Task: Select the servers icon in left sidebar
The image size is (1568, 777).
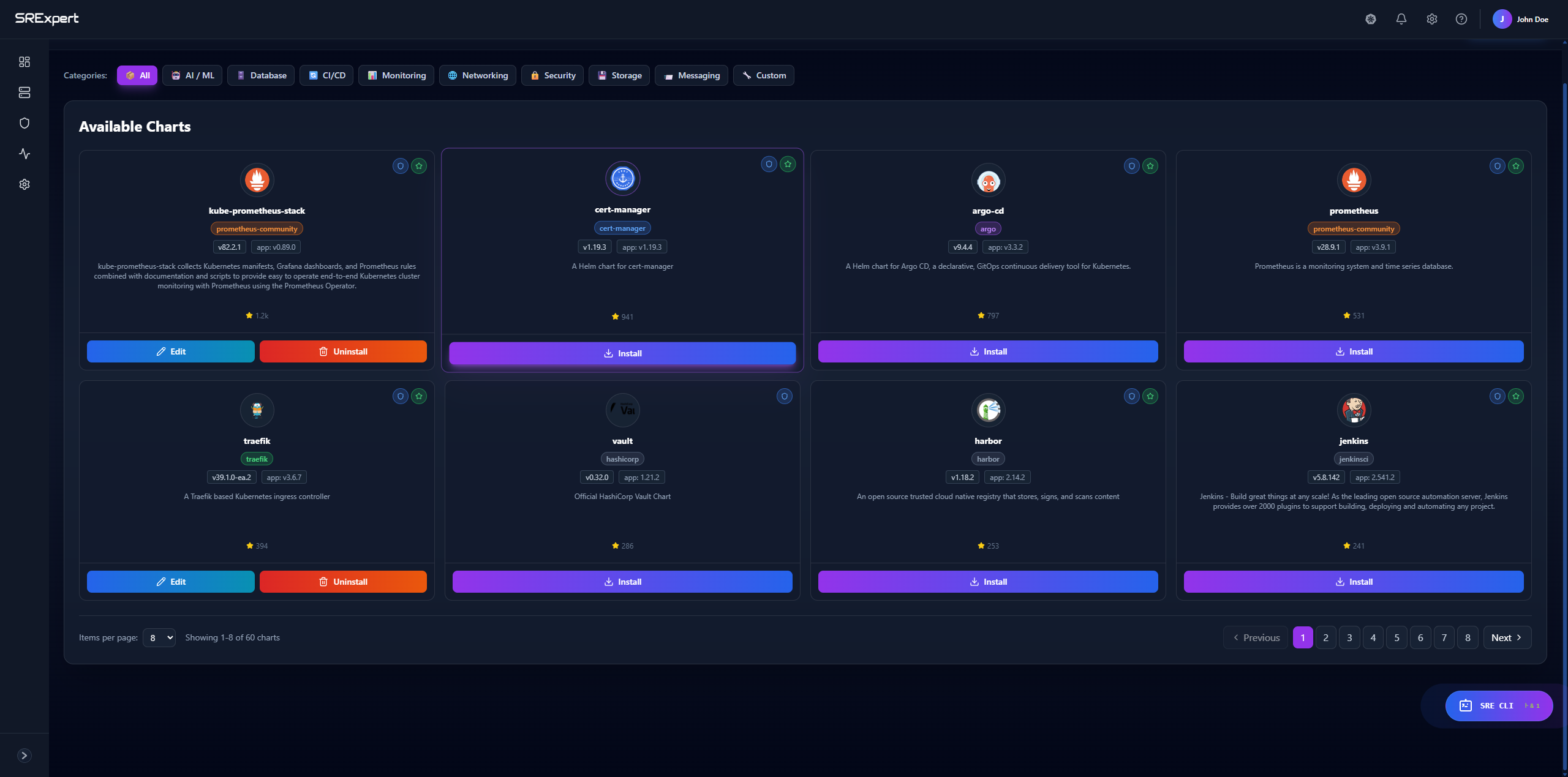Action: click(24, 92)
